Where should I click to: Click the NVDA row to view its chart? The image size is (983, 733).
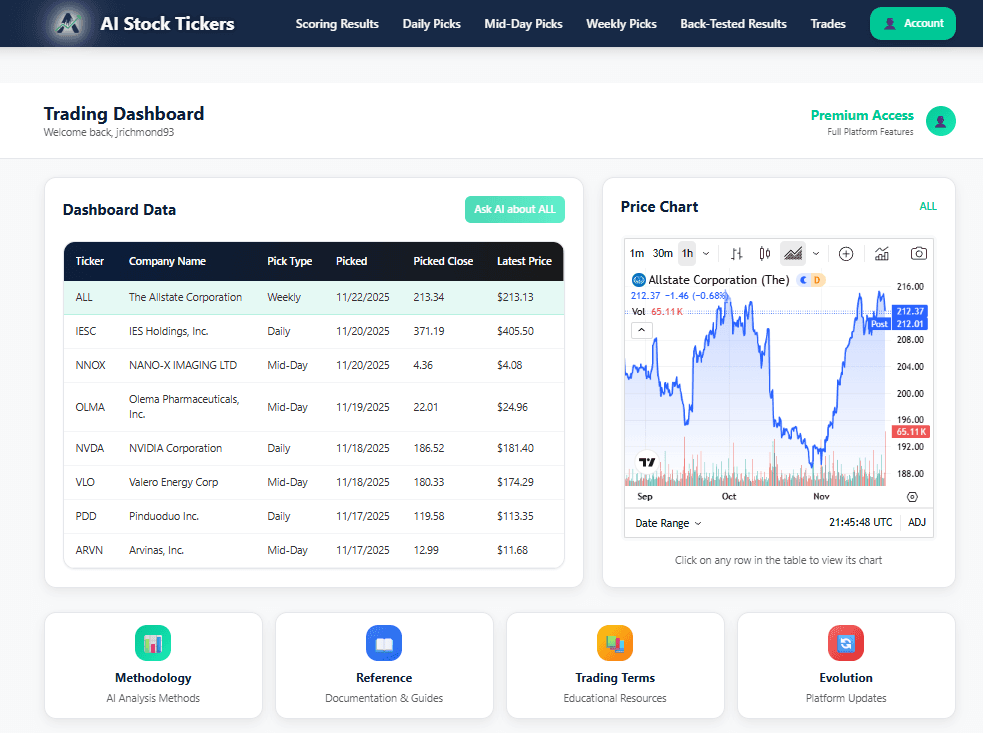300,448
